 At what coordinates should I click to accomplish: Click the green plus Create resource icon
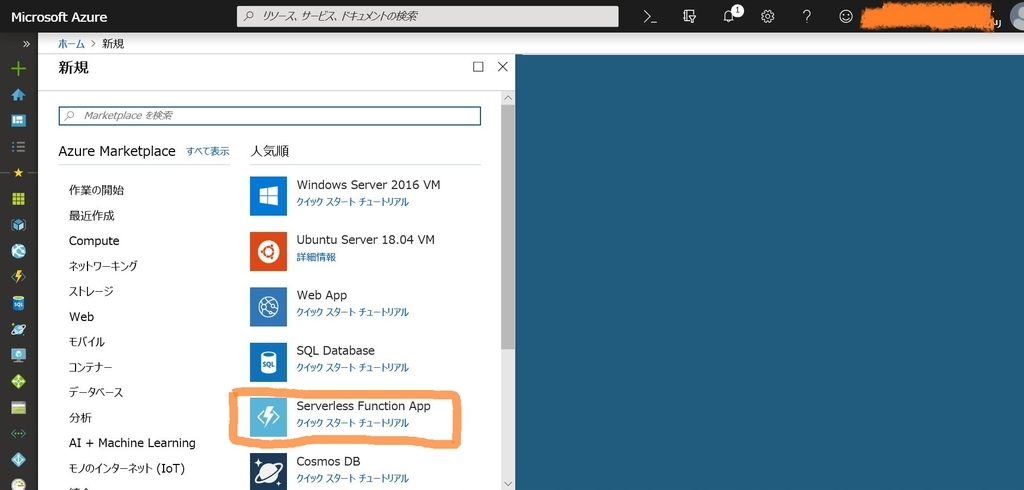(x=18, y=69)
